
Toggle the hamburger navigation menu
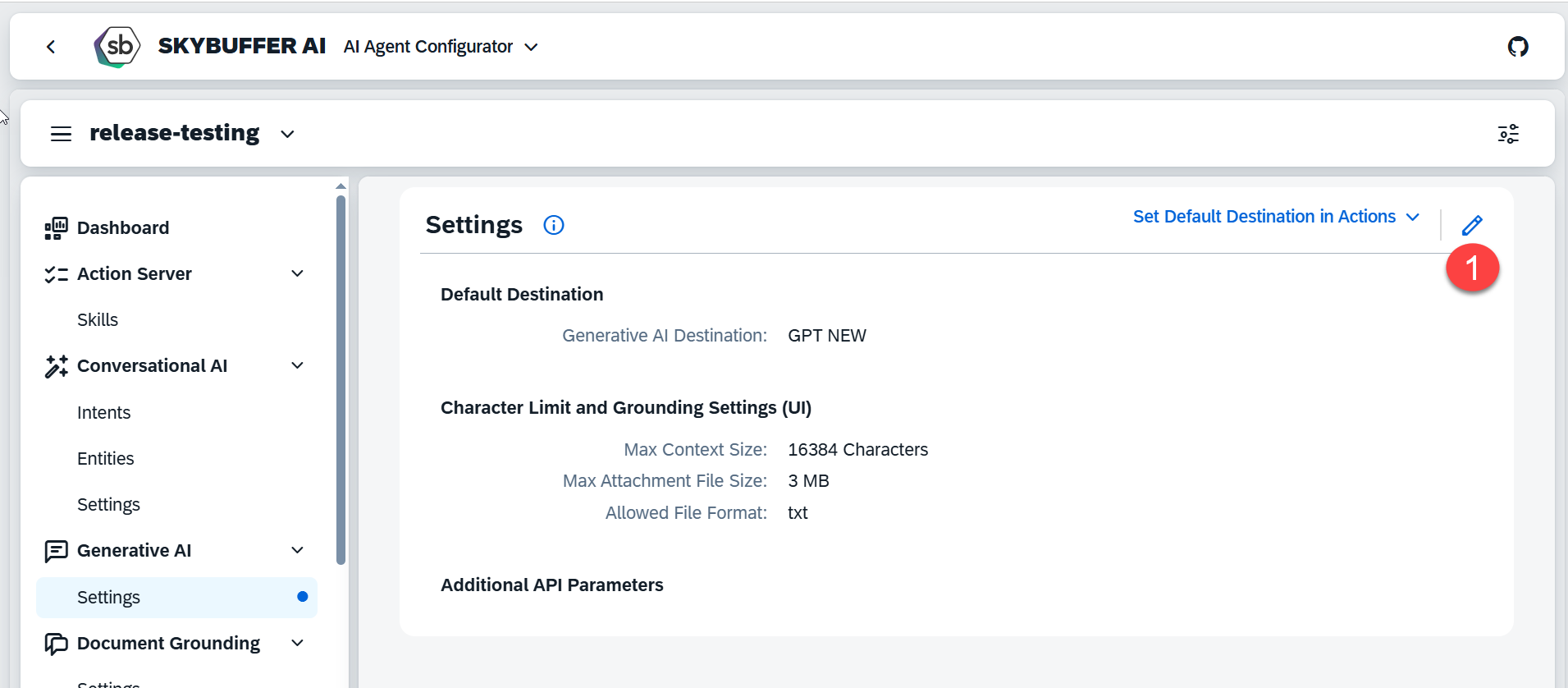(x=61, y=134)
